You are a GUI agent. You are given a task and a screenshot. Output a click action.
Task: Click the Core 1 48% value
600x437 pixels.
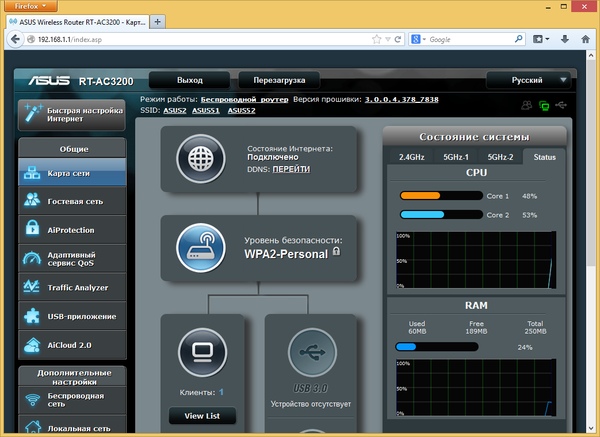click(x=530, y=196)
